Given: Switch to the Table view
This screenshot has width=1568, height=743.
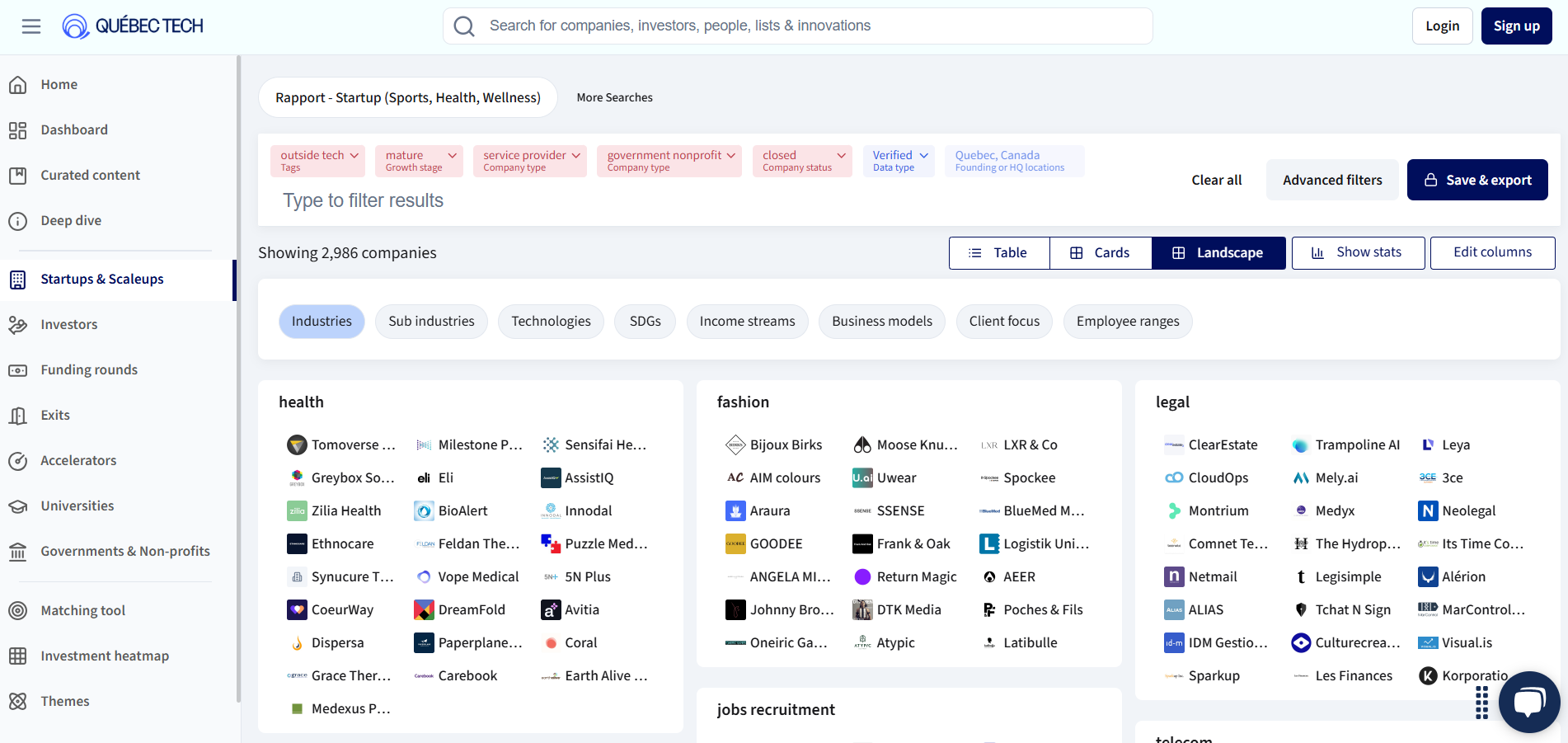Looking at the screenshot, I should click(x=999, y=253).
